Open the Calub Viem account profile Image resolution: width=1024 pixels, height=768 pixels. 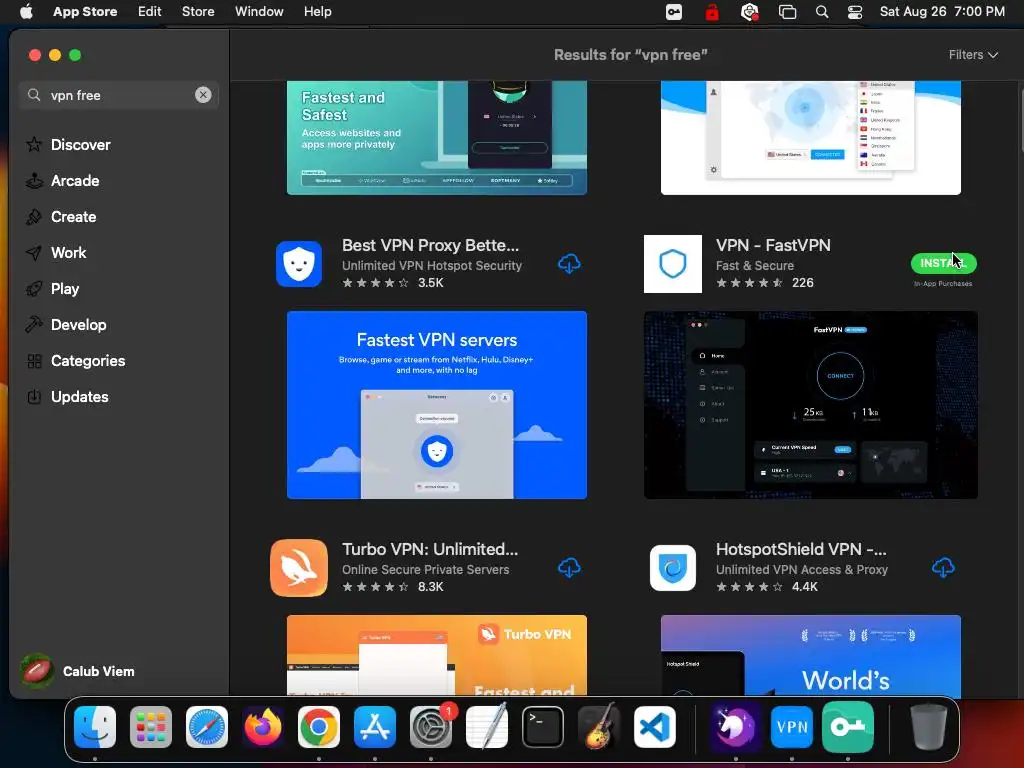click(x=77, y=671)
